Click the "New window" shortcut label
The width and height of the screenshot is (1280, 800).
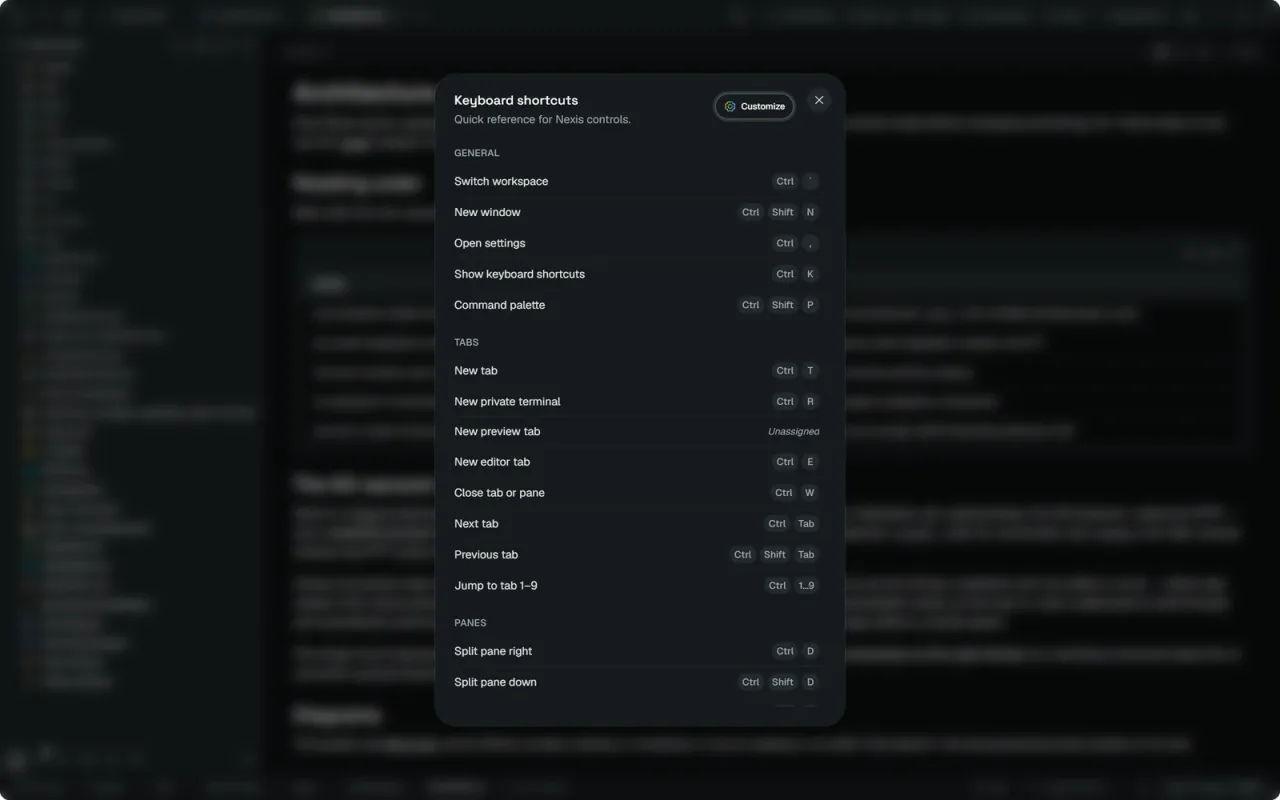click(x=487, y=212)
